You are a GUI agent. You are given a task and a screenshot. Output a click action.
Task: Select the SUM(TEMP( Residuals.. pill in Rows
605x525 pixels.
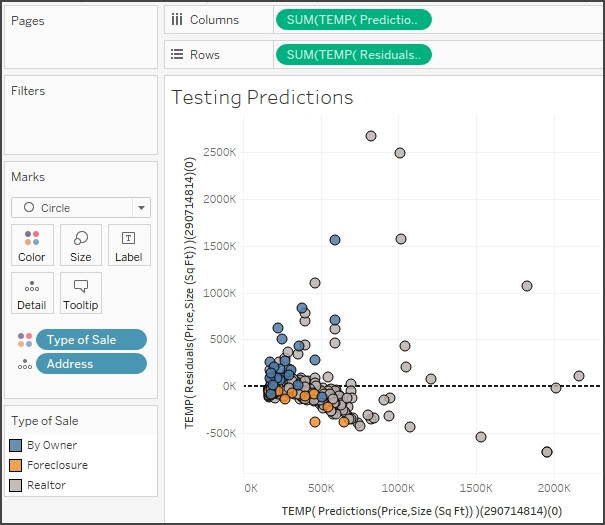pyautogui.click(x=353, y=54)
